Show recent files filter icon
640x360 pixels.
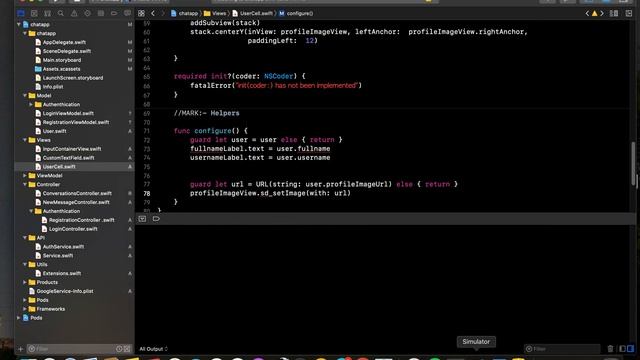point(119,349)
